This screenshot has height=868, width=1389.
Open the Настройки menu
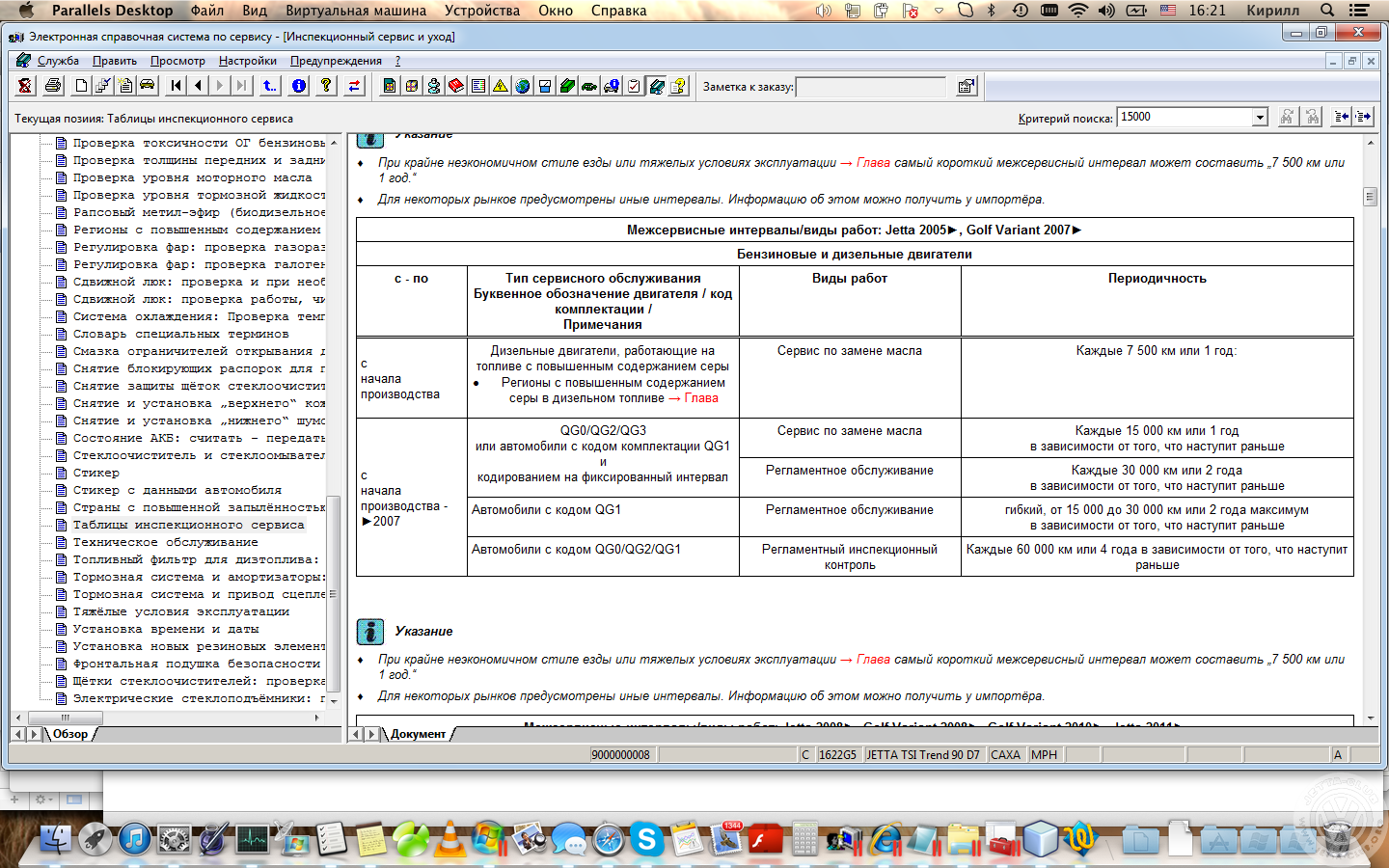click(248, 61)
